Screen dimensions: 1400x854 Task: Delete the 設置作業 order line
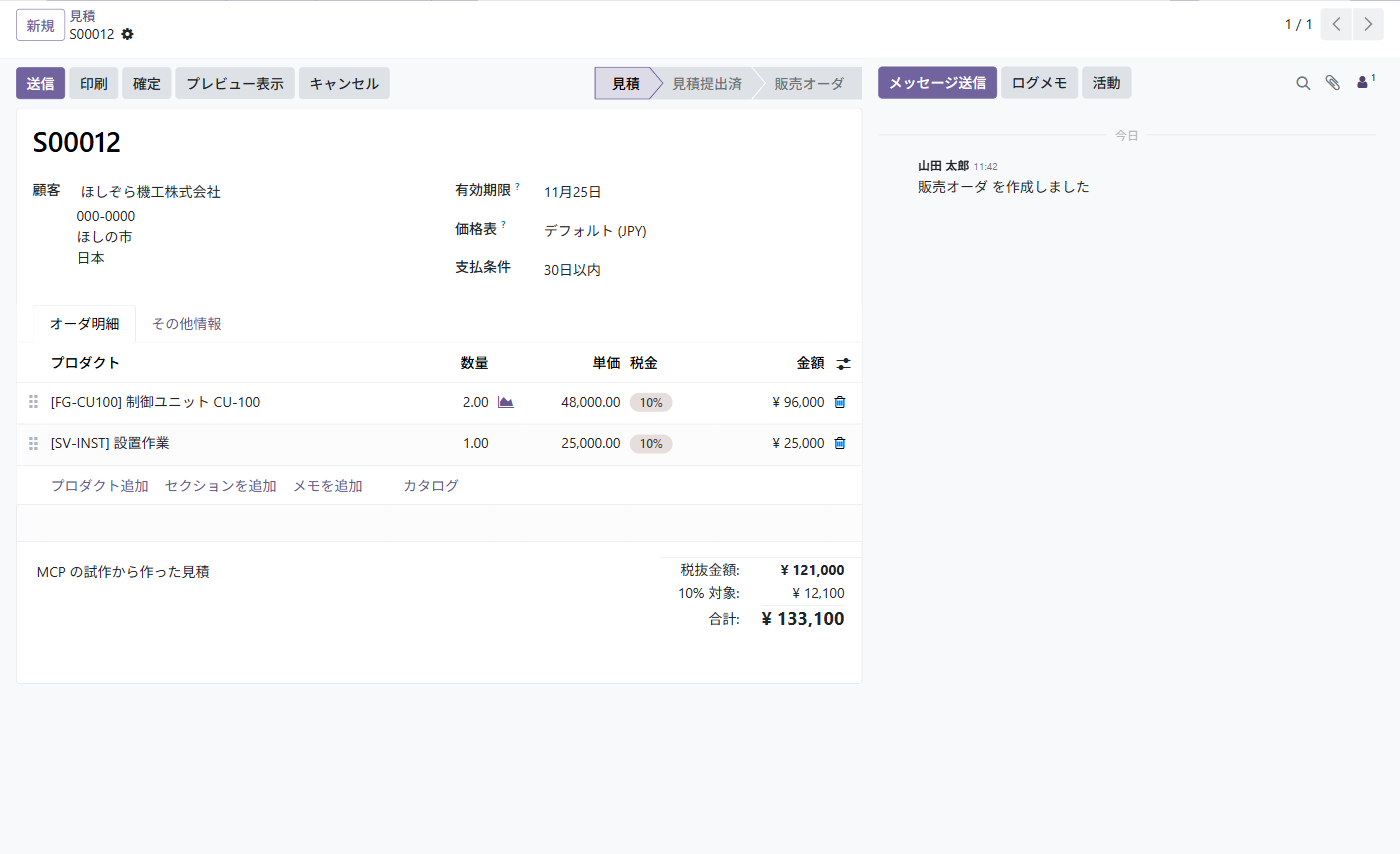click(840, 443)
